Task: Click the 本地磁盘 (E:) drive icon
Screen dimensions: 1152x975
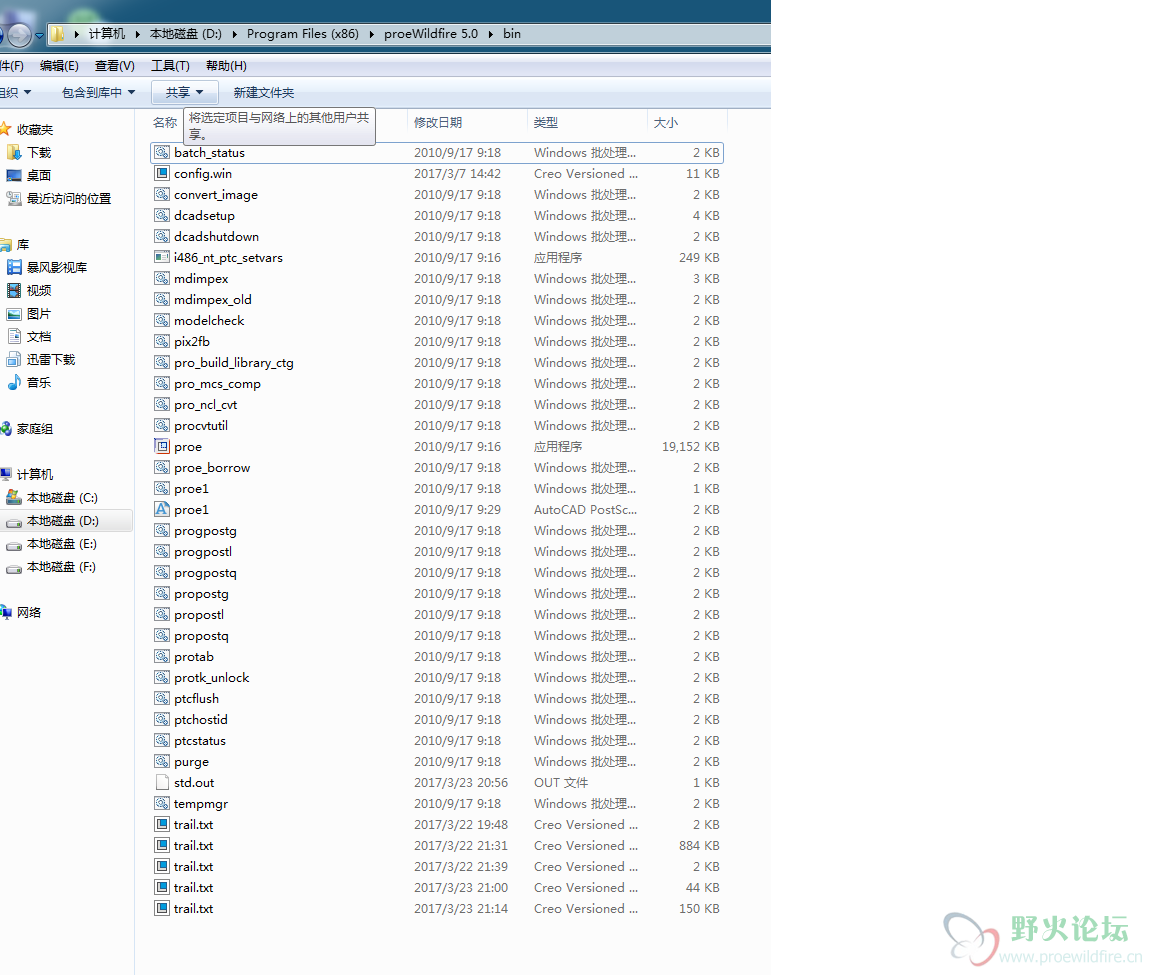Action: point(14,544)
